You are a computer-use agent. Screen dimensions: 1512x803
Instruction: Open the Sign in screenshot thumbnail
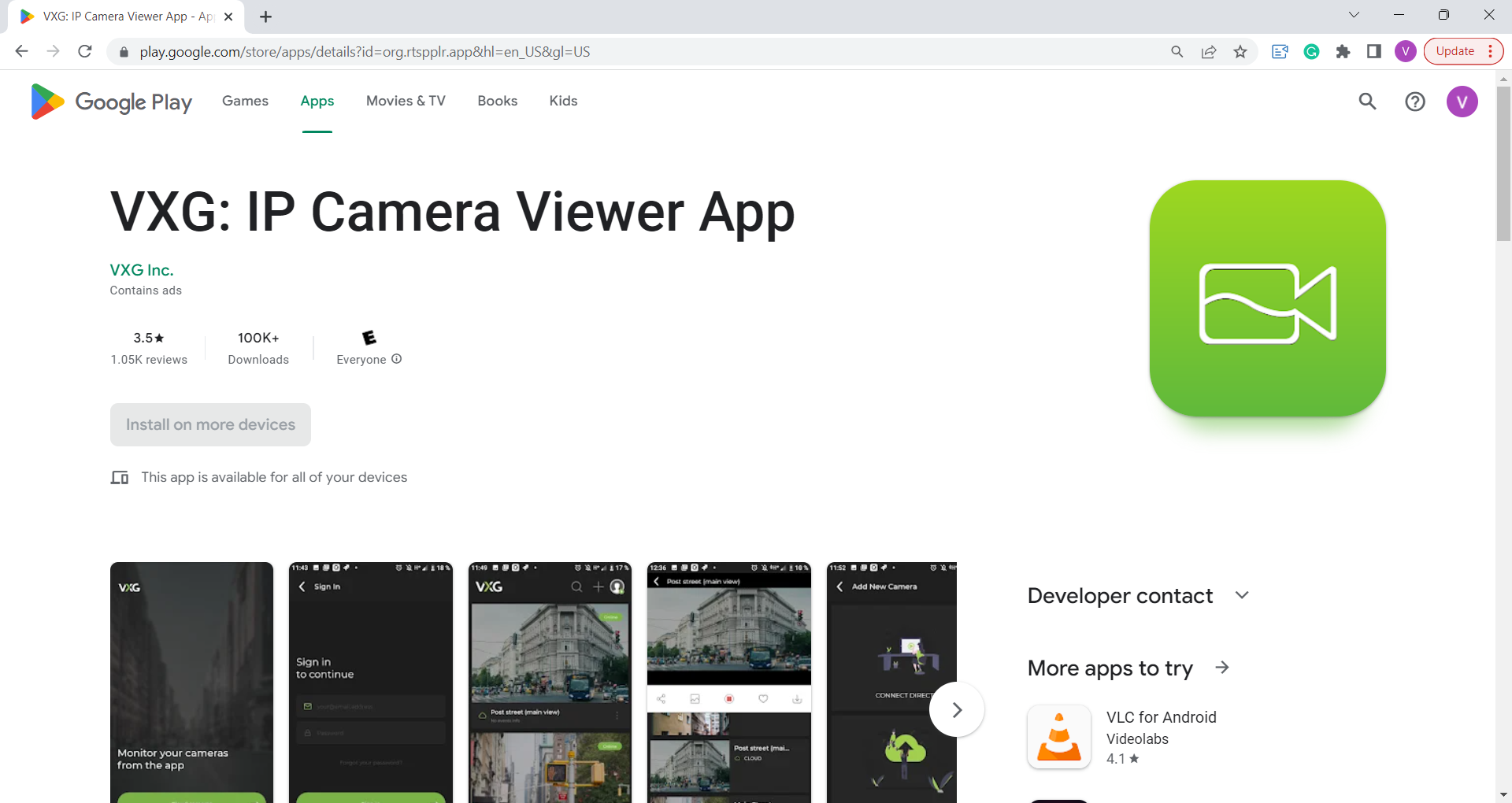coord(370,682)
